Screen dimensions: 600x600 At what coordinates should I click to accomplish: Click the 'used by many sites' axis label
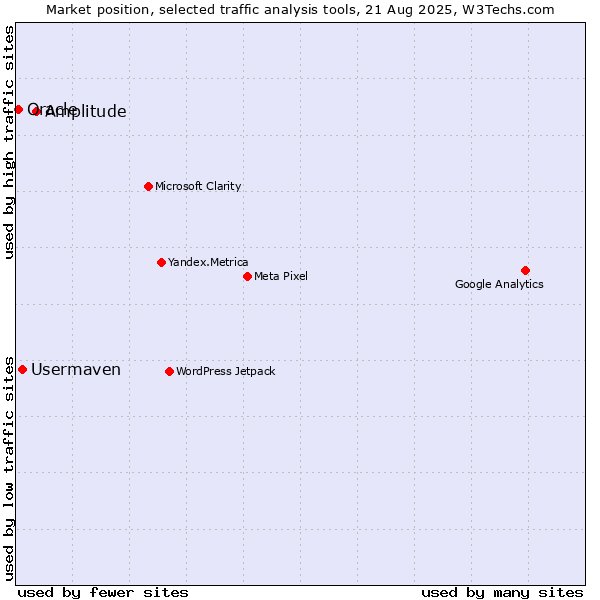pyautogui.click(x=502, y=593)
